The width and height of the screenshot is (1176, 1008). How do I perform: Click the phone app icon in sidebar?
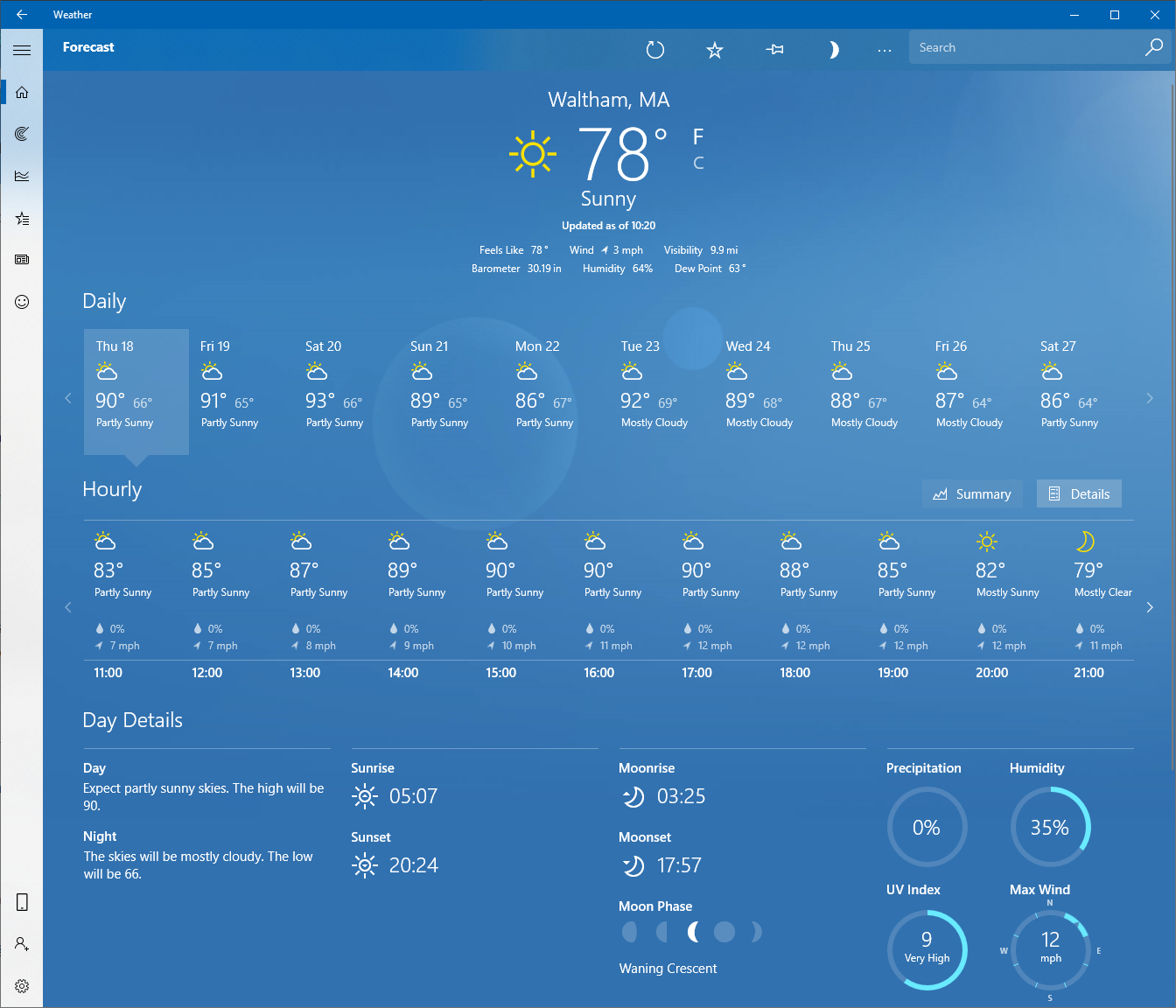click(22, 902)
